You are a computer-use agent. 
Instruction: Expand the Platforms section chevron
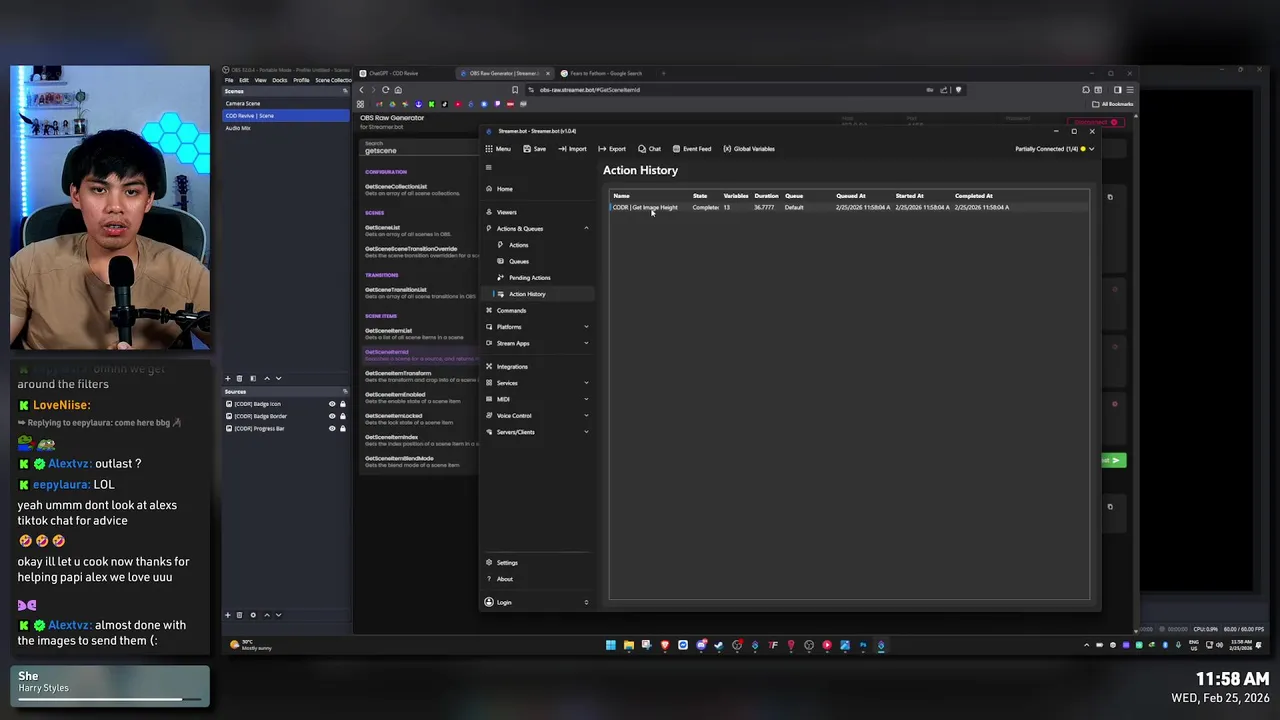point(586,327)
